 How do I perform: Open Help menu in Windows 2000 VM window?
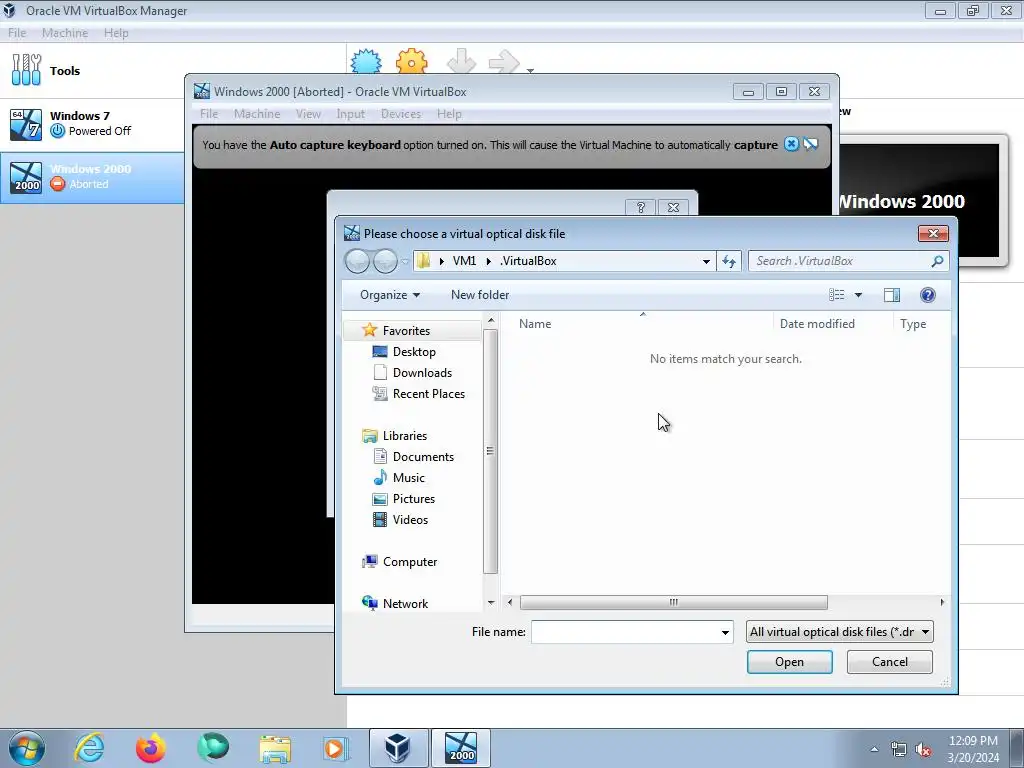tap(449, 114)
